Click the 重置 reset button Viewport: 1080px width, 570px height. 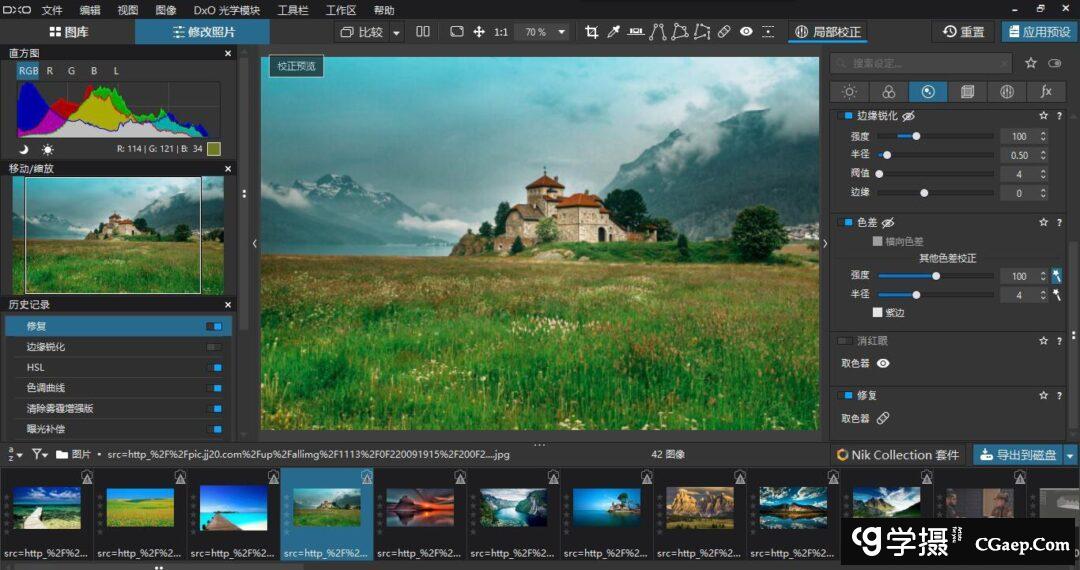963,32
